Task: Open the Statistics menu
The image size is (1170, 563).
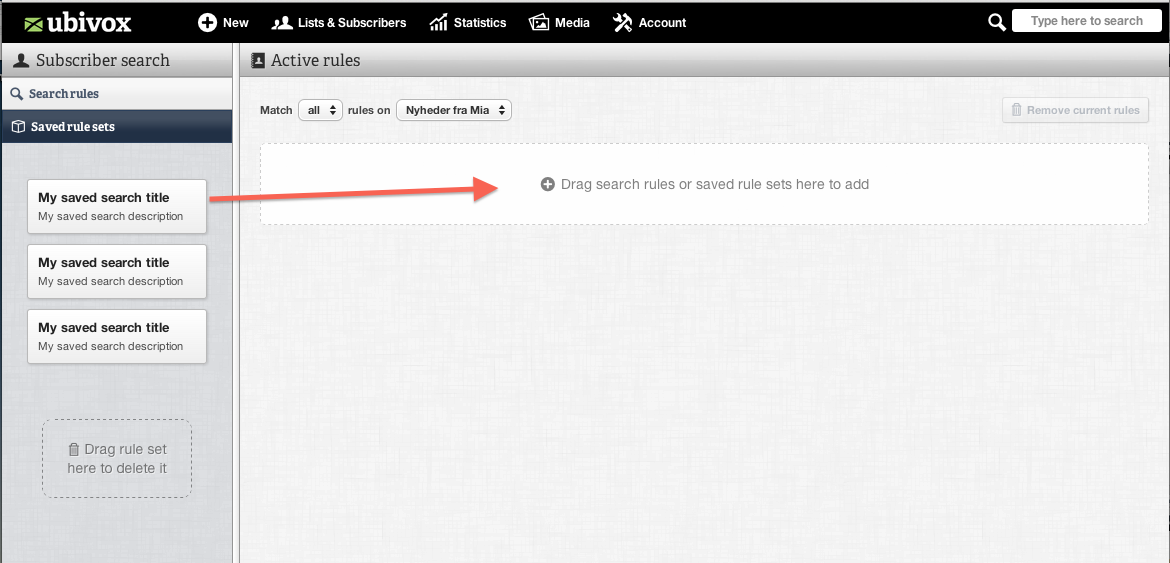Action: 480,22
